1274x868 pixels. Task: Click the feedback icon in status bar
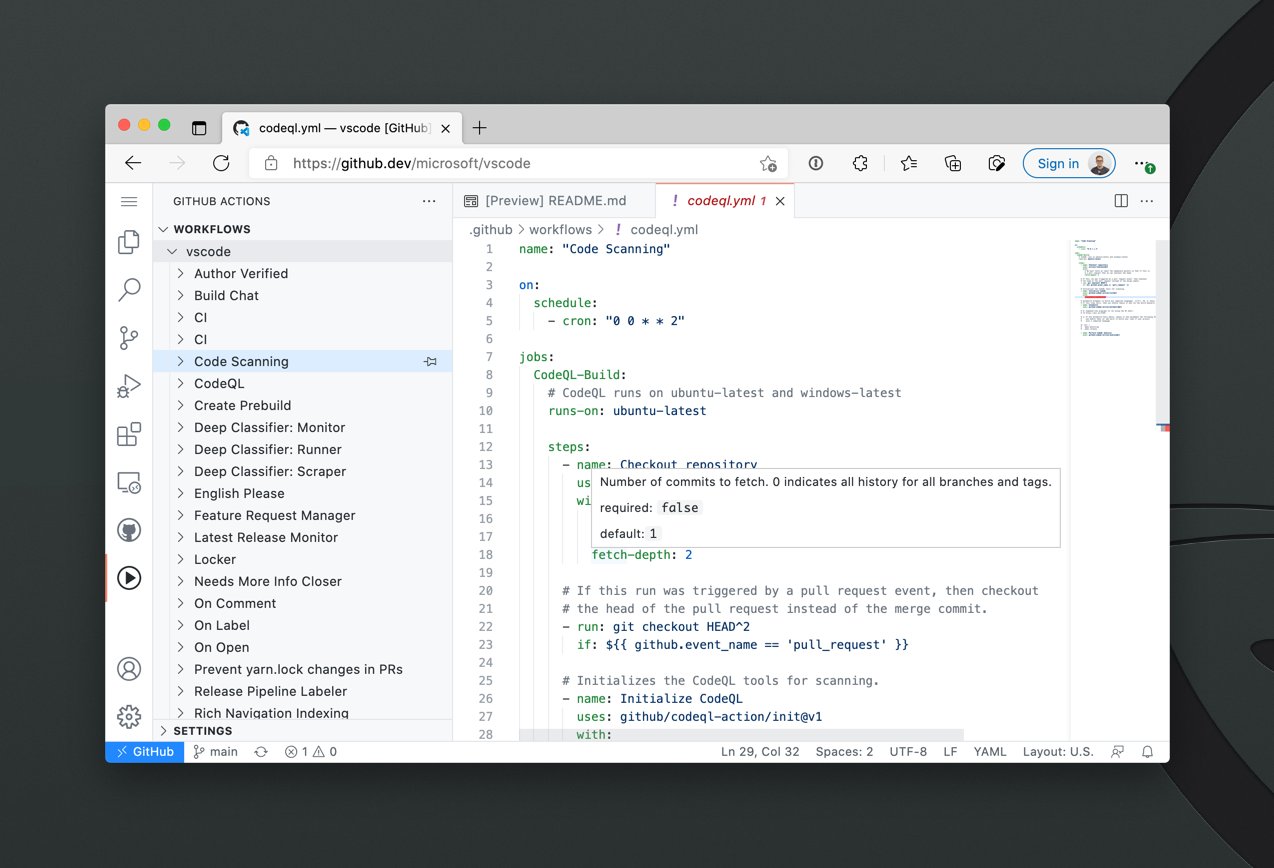(x=1117, y=752)
